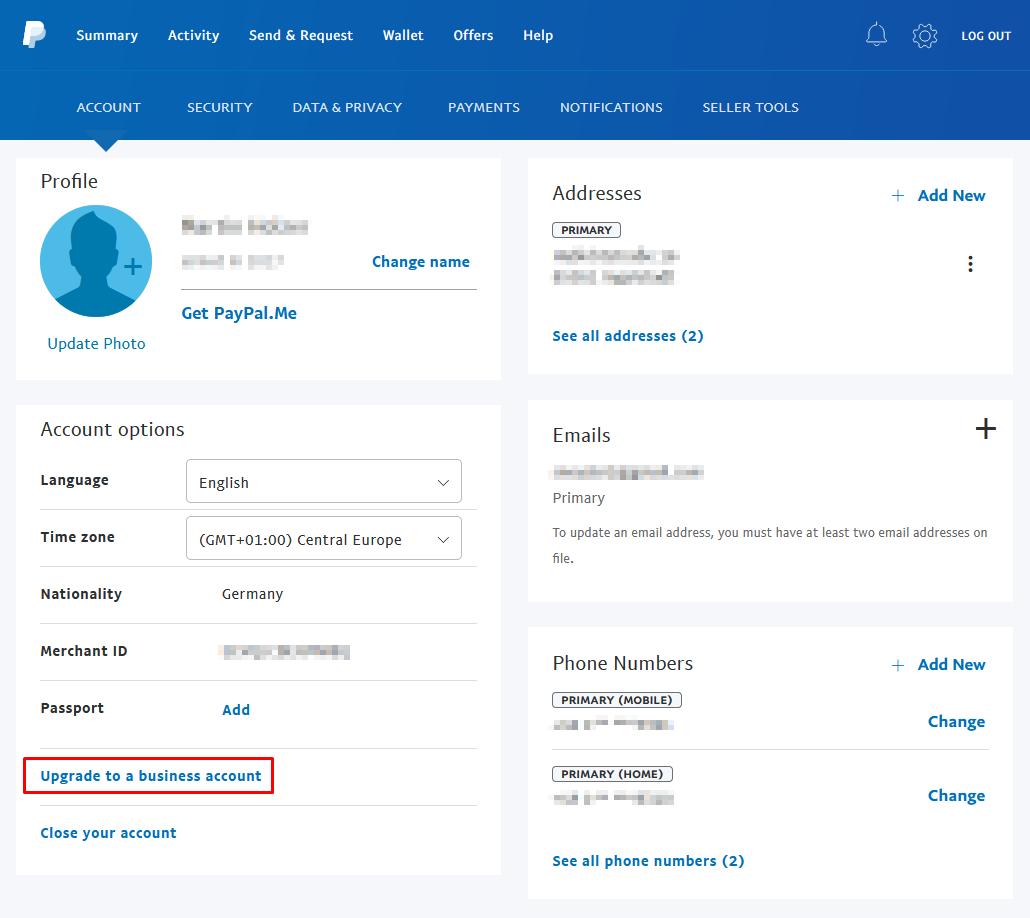Click LOG OUT

click(986, 36)
